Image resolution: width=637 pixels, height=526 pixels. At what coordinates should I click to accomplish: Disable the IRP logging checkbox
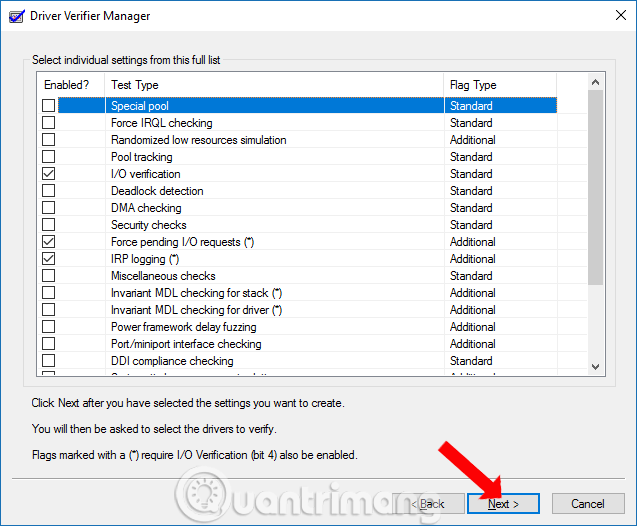tap(48, 259)
